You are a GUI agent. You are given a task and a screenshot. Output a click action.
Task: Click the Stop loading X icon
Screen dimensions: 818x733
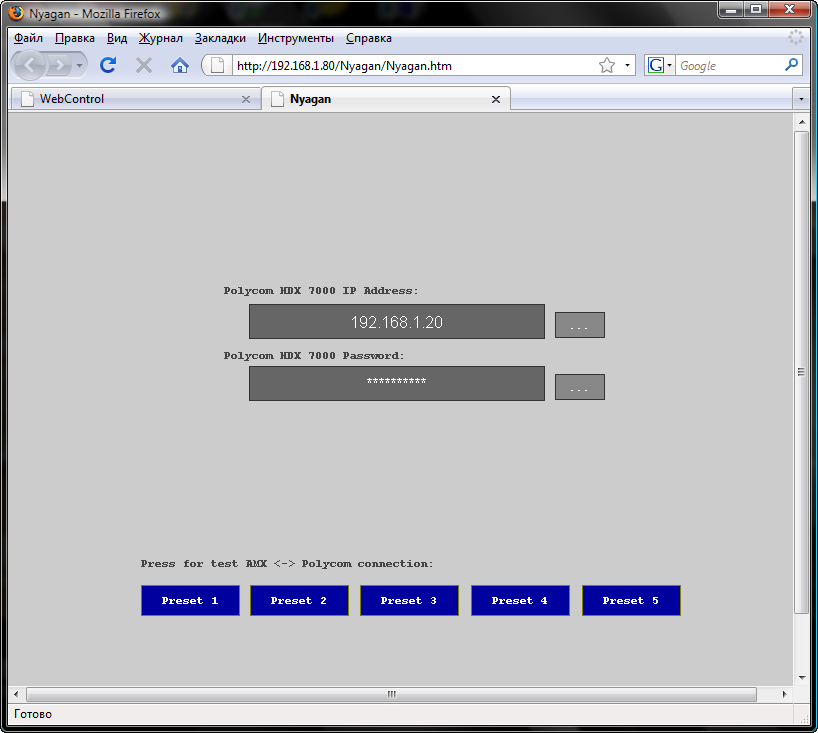[x=143, y=65]
